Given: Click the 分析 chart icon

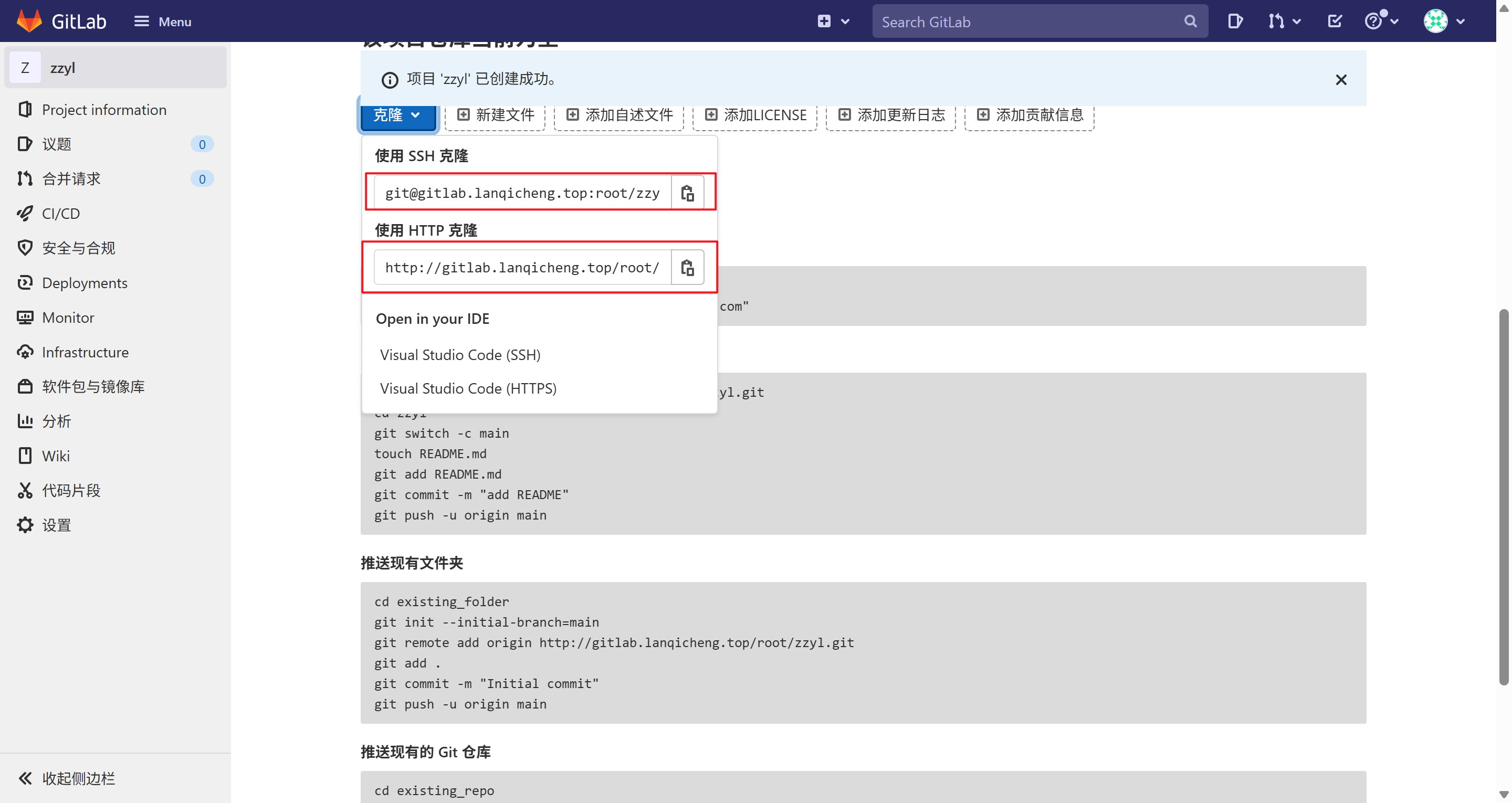Looking at the screenshot, I should click(25, 421).
